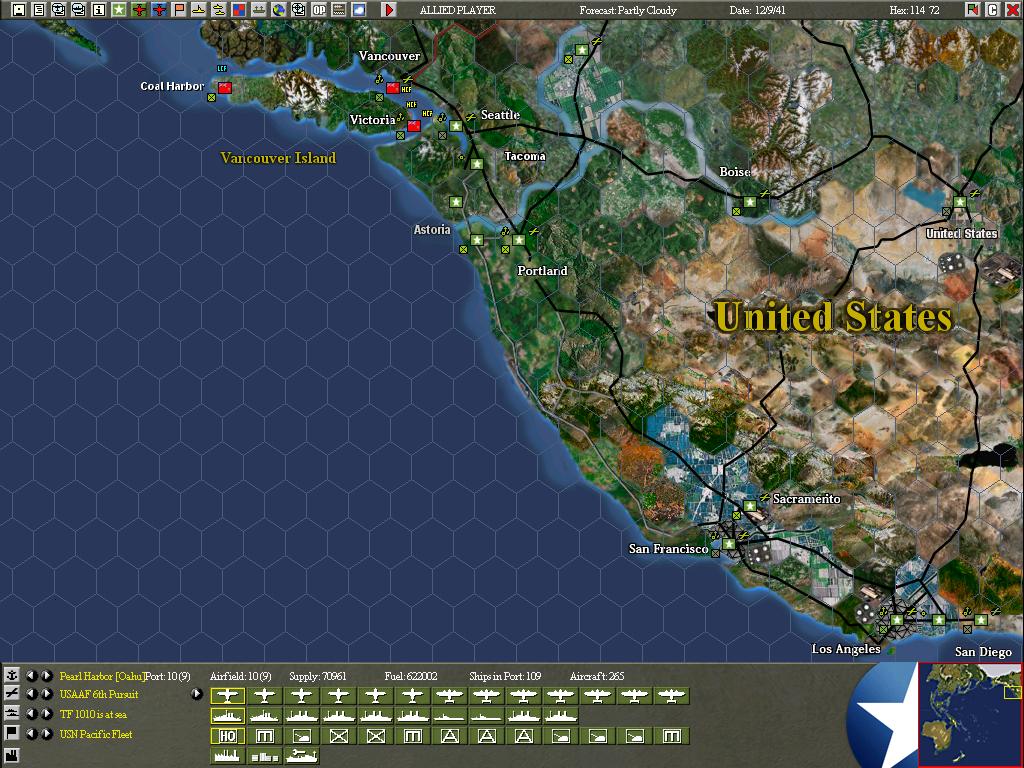Click the Boise base star marker
1024x768 pixels.
(750, 202)
